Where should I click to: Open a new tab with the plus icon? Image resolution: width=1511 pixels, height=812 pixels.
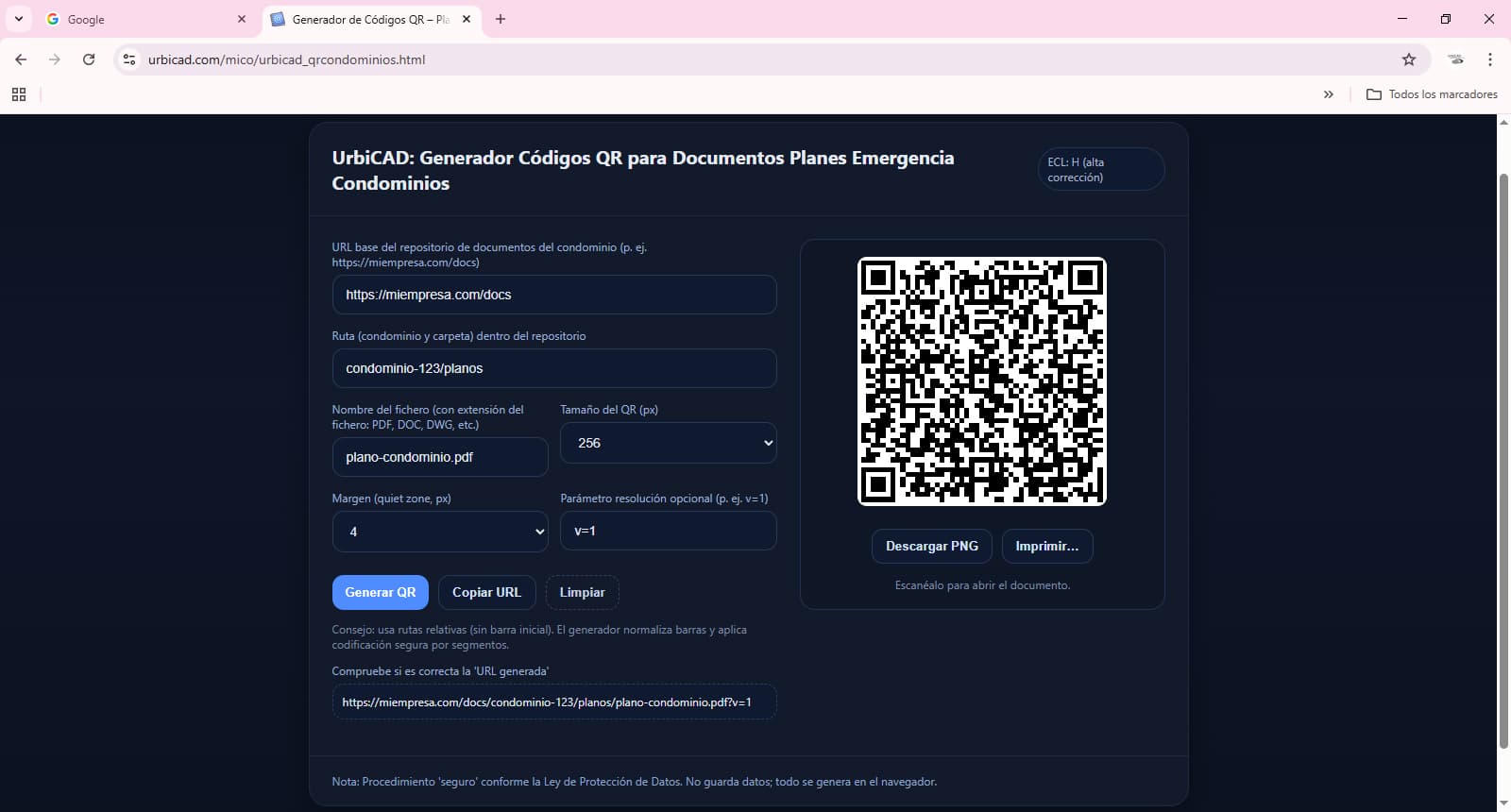click(x=501, y=19)
